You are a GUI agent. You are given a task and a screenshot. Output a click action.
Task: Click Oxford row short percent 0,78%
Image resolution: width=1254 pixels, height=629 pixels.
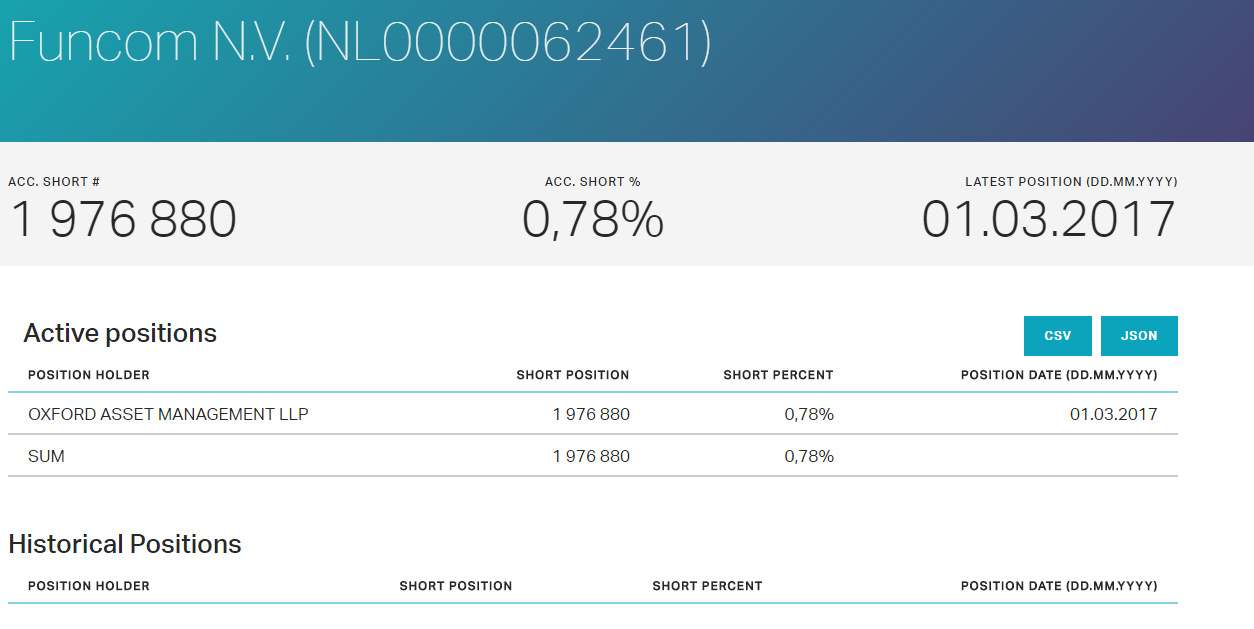pyautogui.click(x=809, y=414)
